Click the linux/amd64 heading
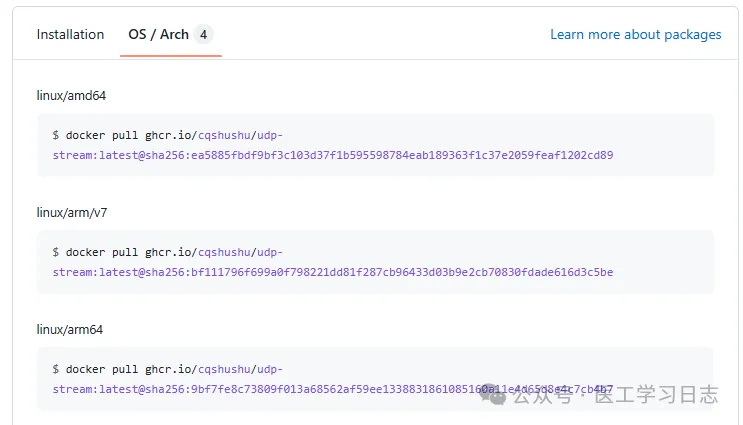The height and width of the screenshot is (425, 743). (71, 96)
